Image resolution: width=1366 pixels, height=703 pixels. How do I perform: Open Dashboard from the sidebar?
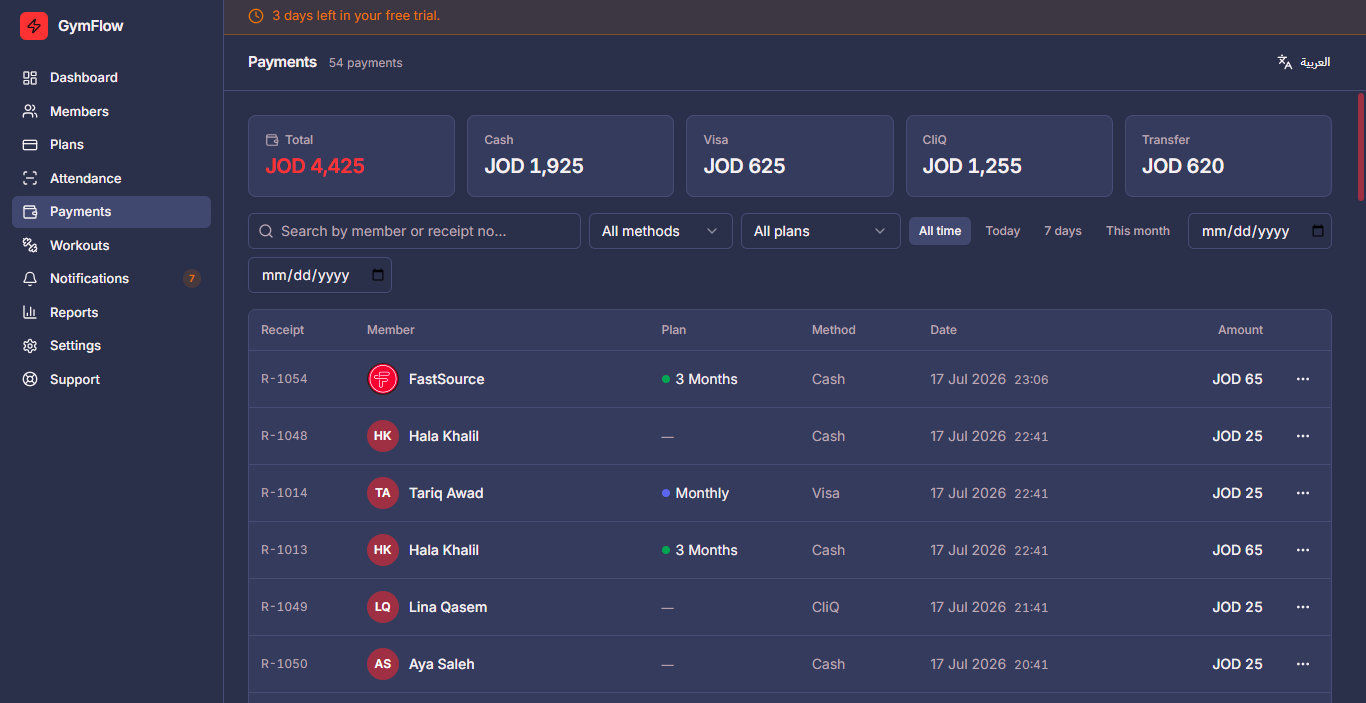coord(111,78)
